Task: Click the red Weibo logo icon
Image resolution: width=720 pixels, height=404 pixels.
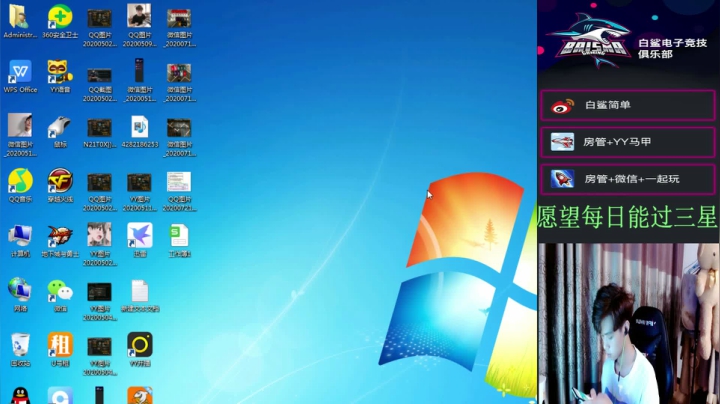Action: point(562,106)
